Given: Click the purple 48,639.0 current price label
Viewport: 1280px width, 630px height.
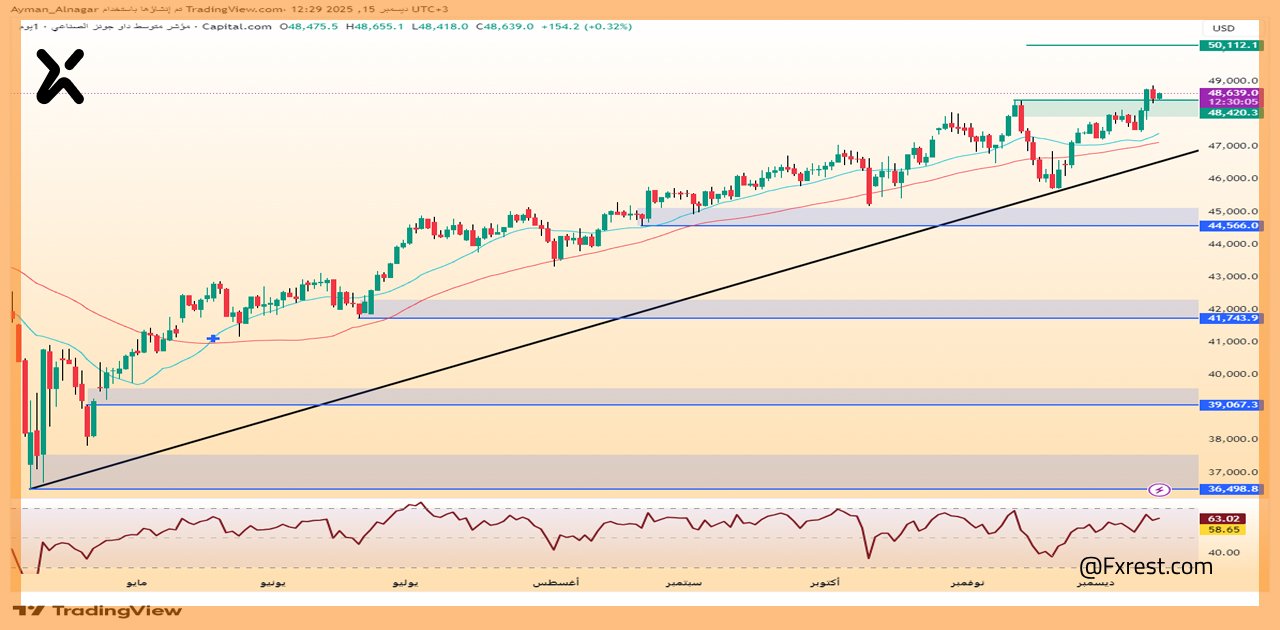Looking at the screenshot, I should pyautogui.click(x=1232, y=92).
